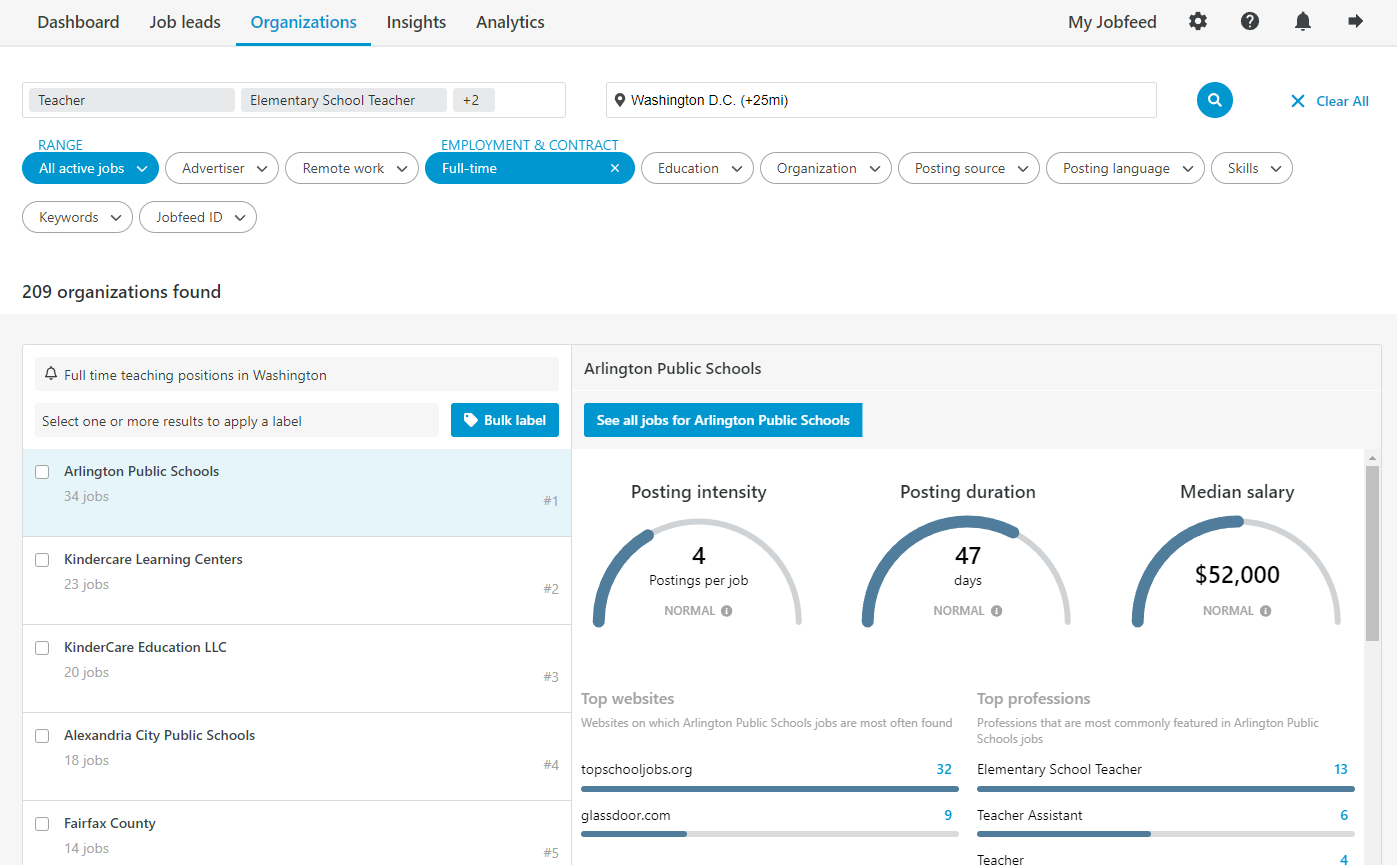Click the glassdoor.com website row
Screen dimensions: 1397x865
[769, 822]
